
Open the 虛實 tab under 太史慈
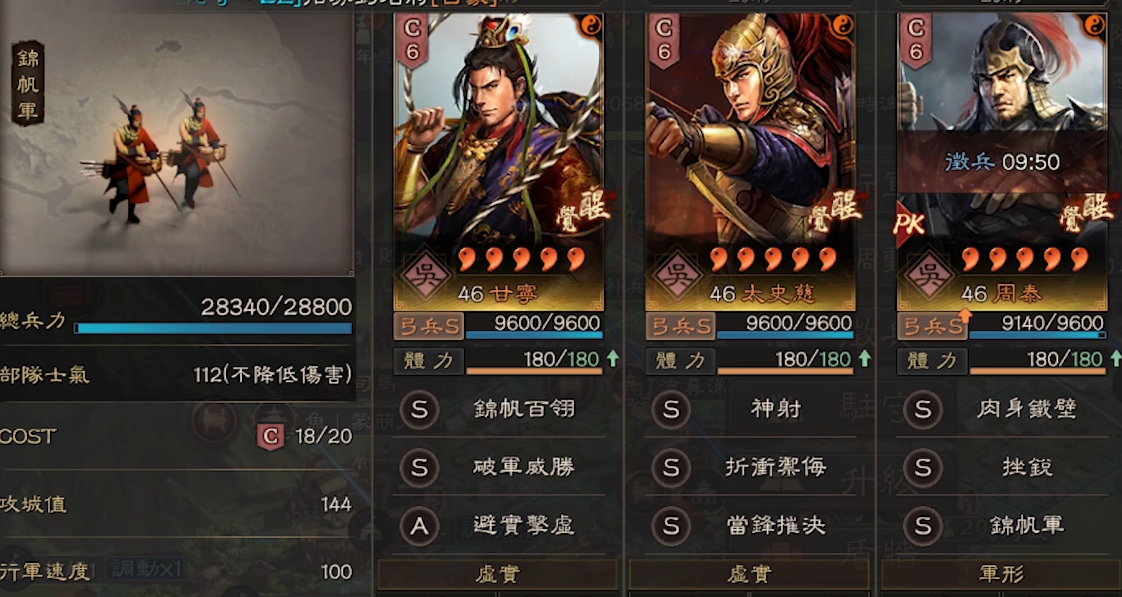749,574
